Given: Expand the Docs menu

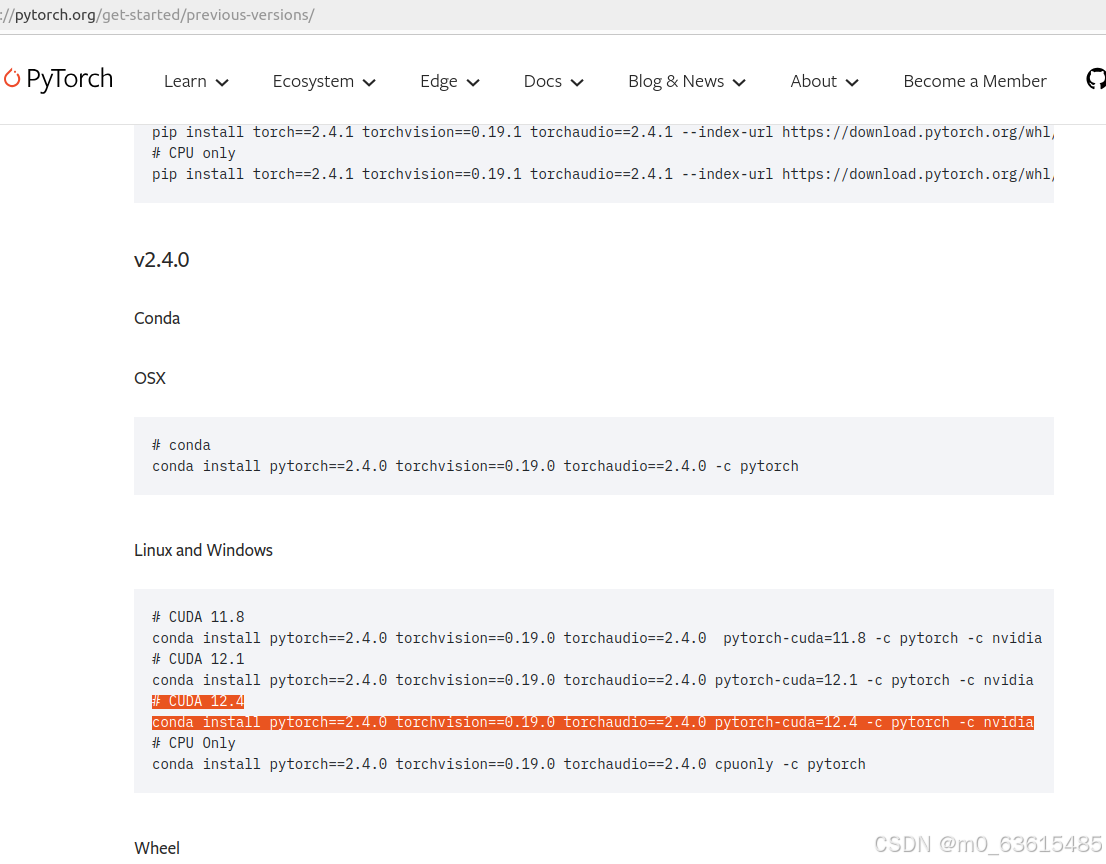Looking at the screenshot, I should [x=554, y=82].
